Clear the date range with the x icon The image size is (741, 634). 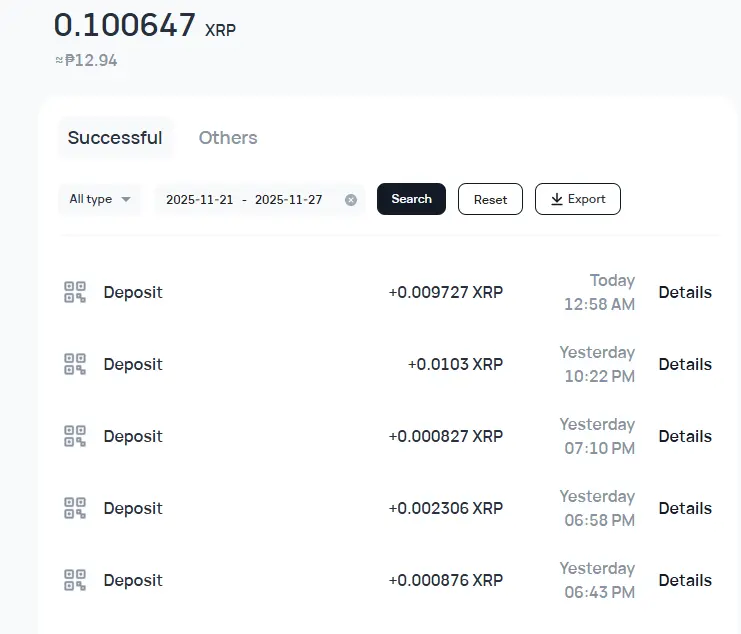point(351,200)
